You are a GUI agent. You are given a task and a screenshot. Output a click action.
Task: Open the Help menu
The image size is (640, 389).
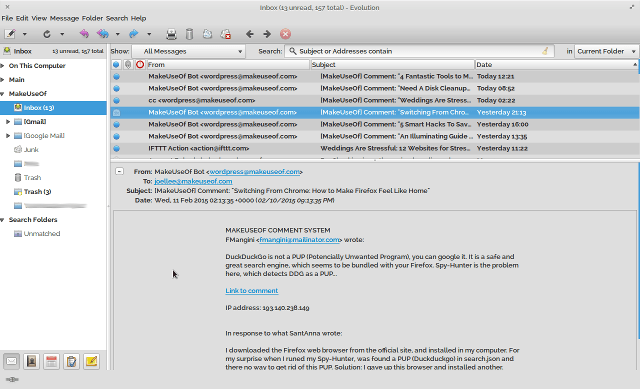click(x=138, y=18)
